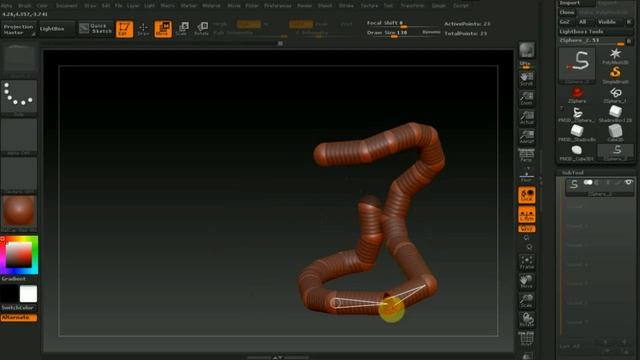Toggle subtool visibility eye icon
Screen dimensions: 640x360
(x=629, y=182)
